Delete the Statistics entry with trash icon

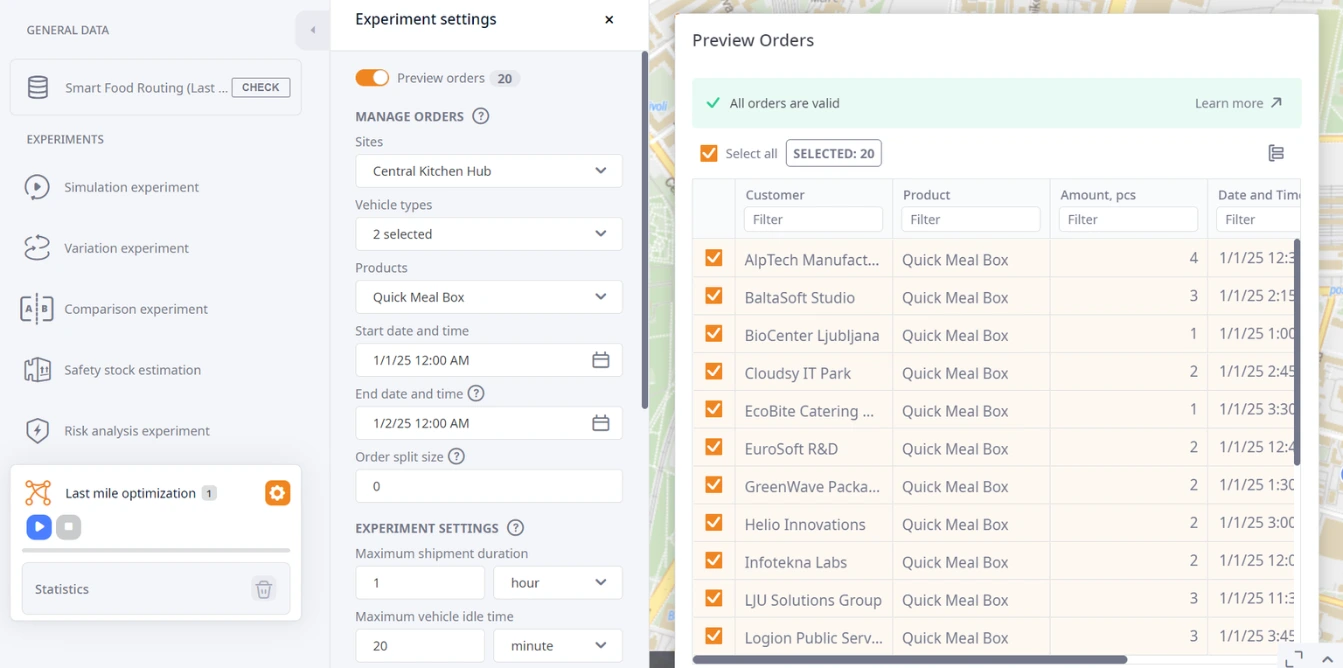(264, 589)
